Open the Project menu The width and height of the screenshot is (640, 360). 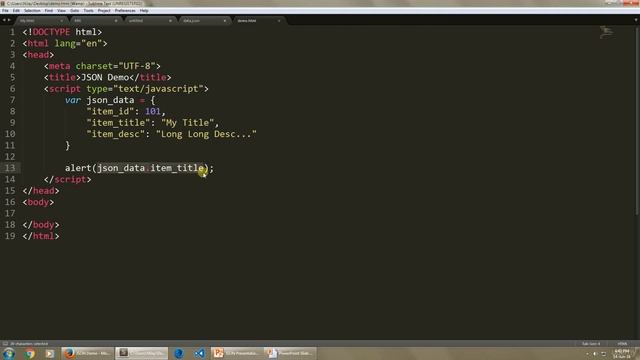pos(104,11)
